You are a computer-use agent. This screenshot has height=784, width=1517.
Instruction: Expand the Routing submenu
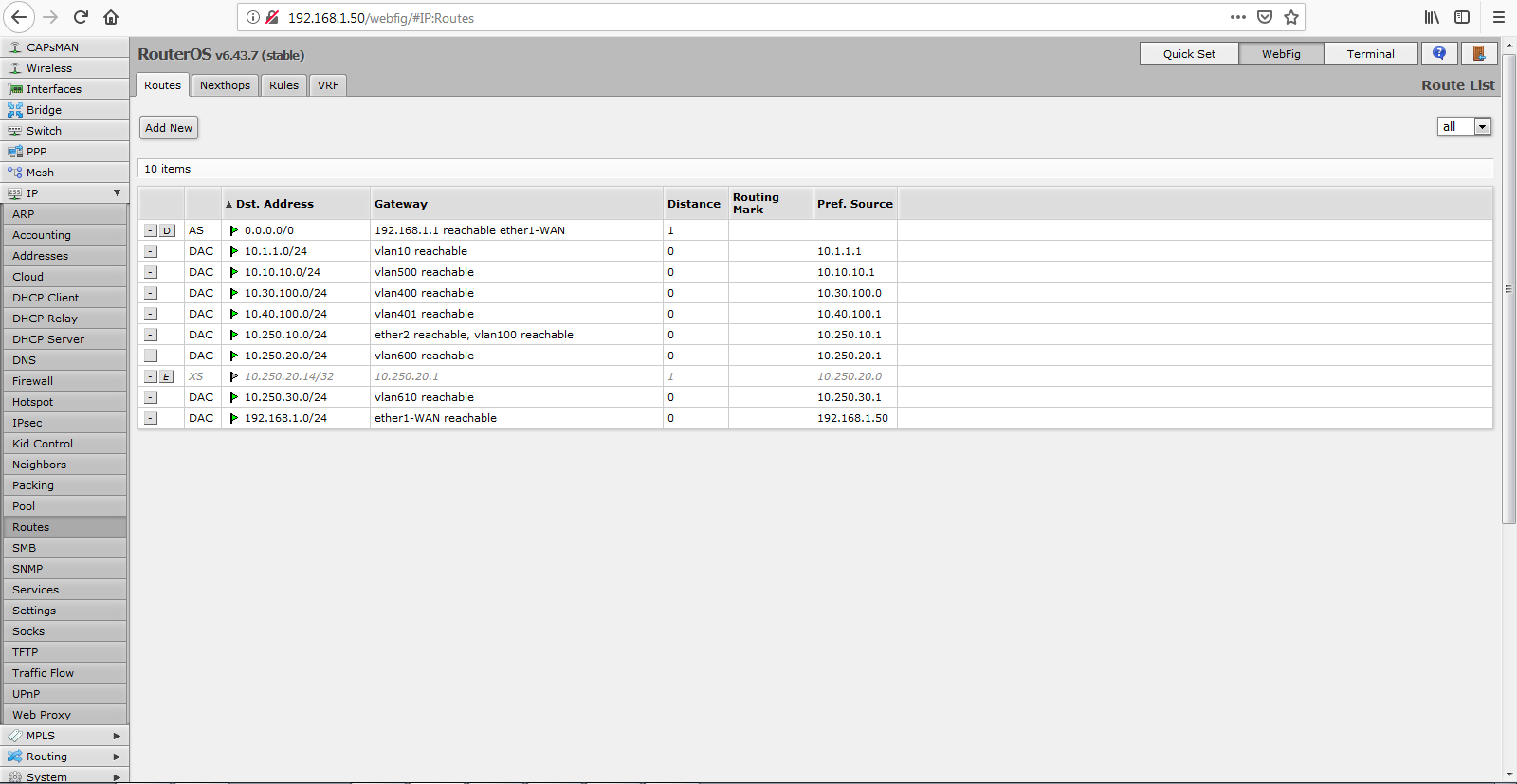[64, 757]
